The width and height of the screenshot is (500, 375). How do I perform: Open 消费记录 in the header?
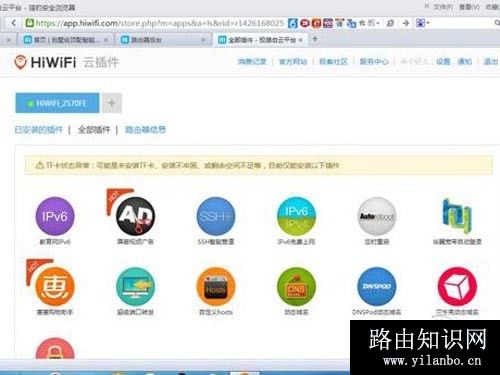252,62
